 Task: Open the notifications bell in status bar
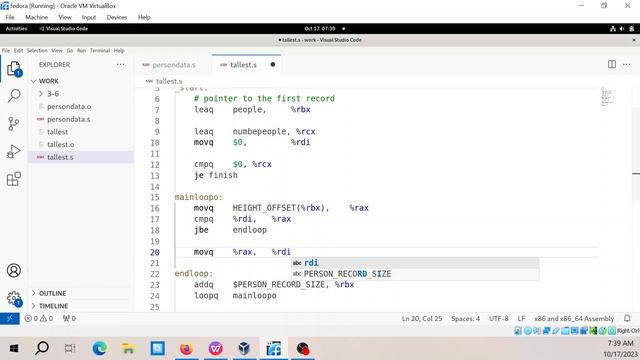pos(627,318)
